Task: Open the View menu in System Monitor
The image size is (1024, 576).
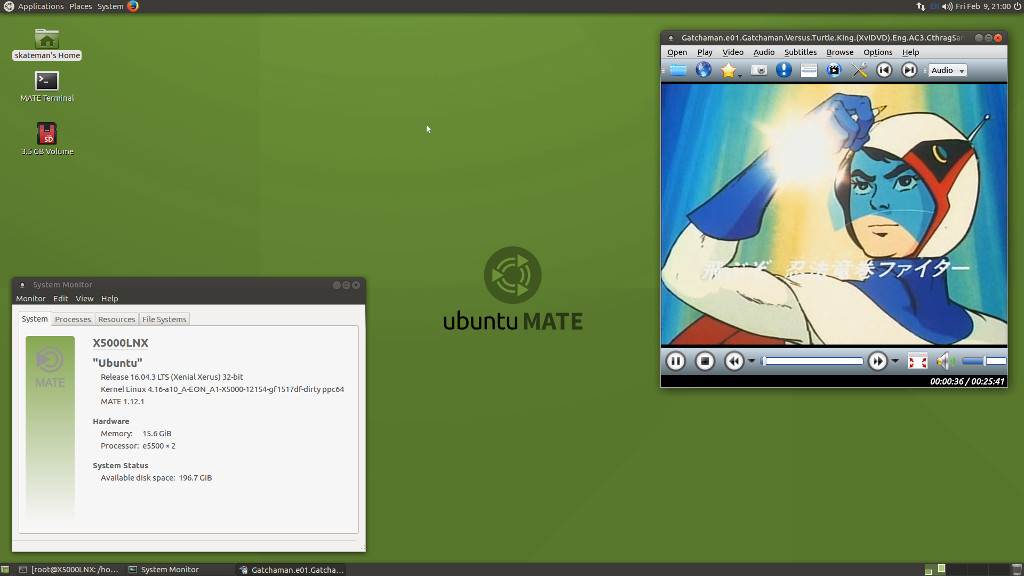Action: pos(84,298)
